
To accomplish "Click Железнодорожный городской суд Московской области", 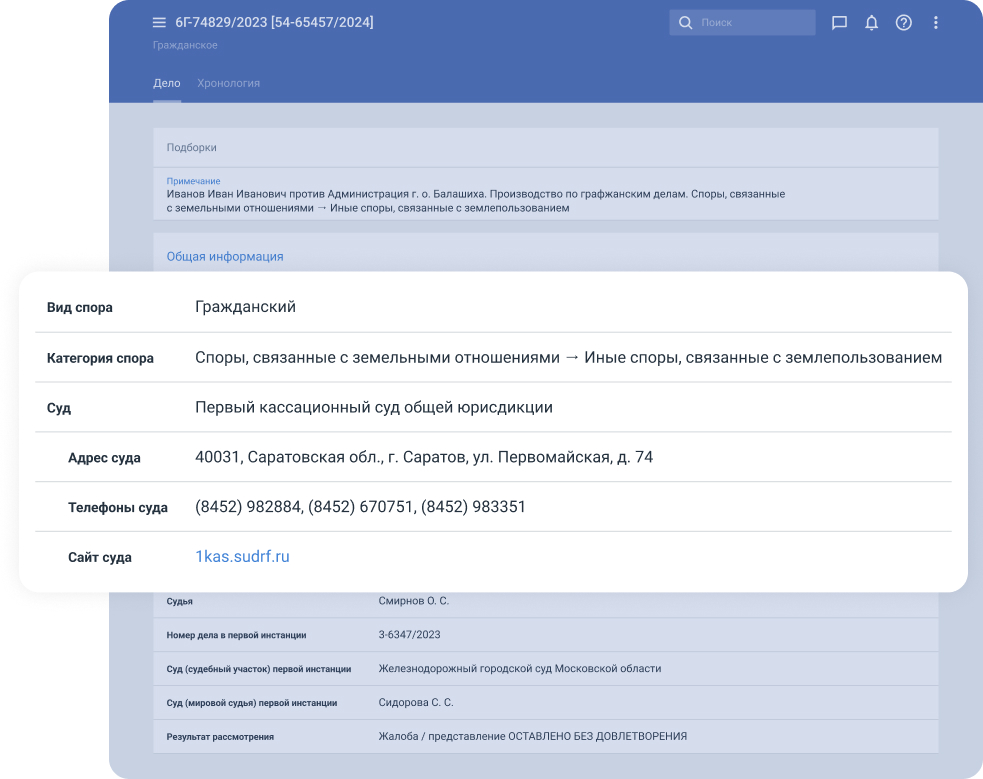I will (x=519, y=669).
